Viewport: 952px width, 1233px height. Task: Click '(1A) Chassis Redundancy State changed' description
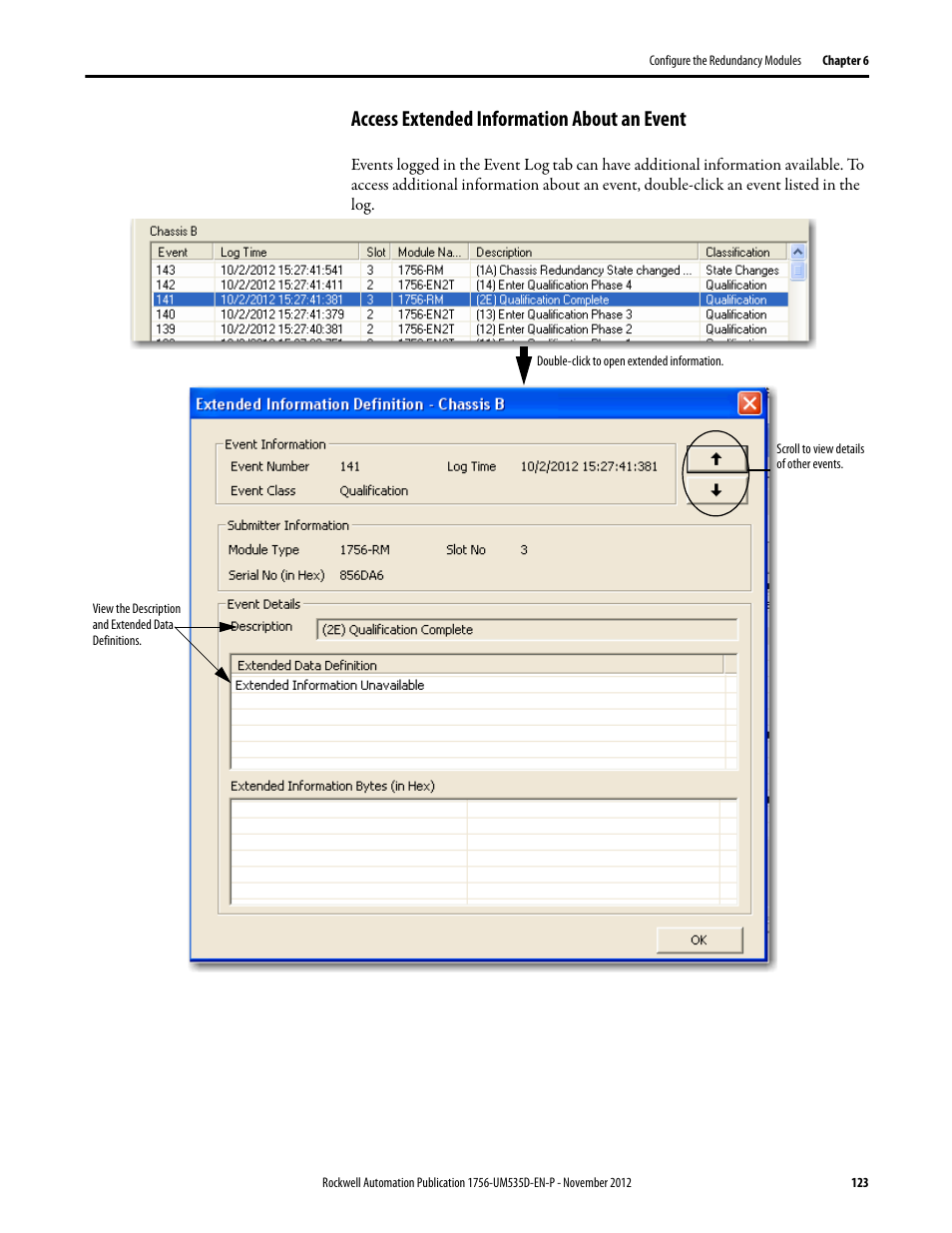[583, 271]
